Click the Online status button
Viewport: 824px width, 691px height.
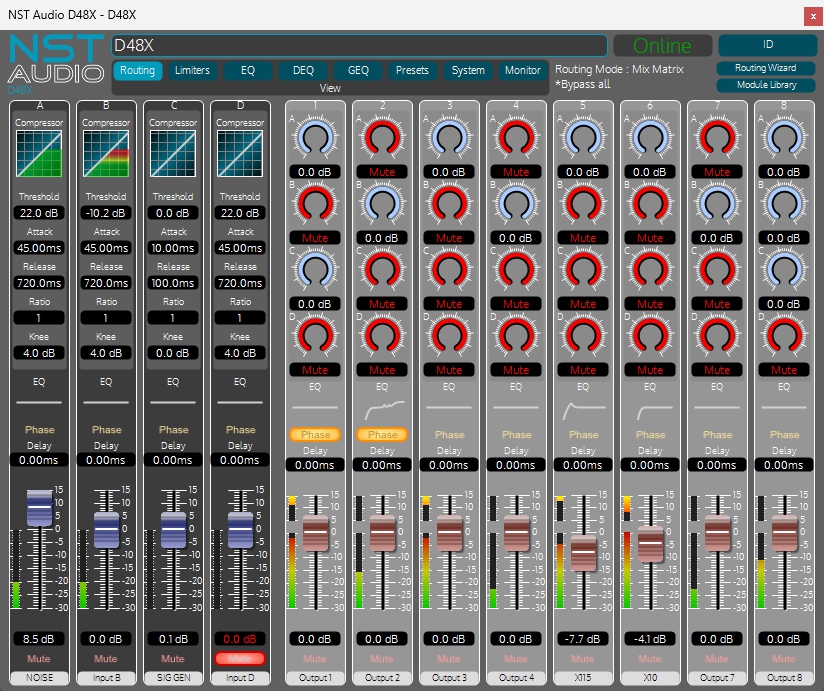tap(662, 46)
